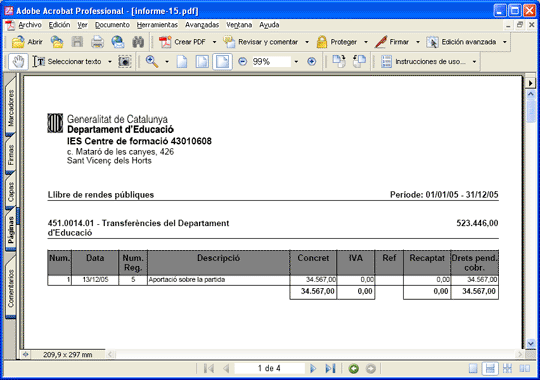The width and height of the screenshot is (540, 380).
Task: Click the minus zoom out button
Action: (242, 62)
